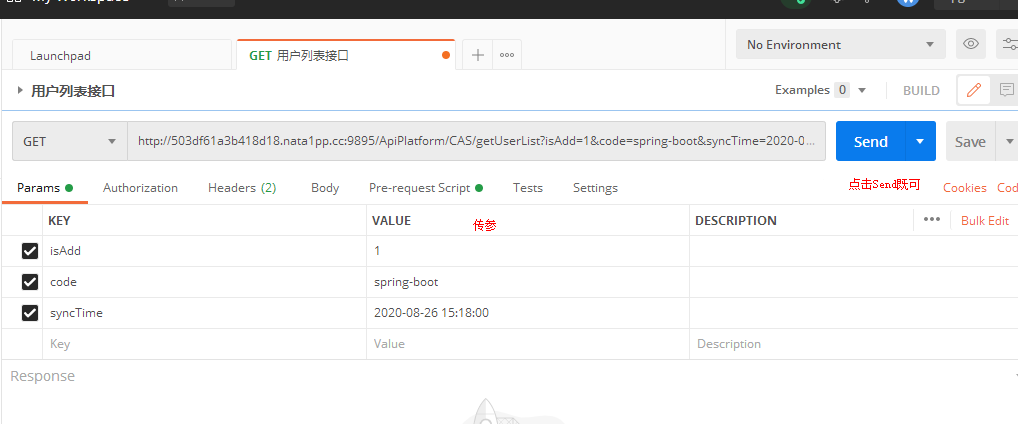Open the Params tab
The image size is (1018, 424).
coord(45,188)
